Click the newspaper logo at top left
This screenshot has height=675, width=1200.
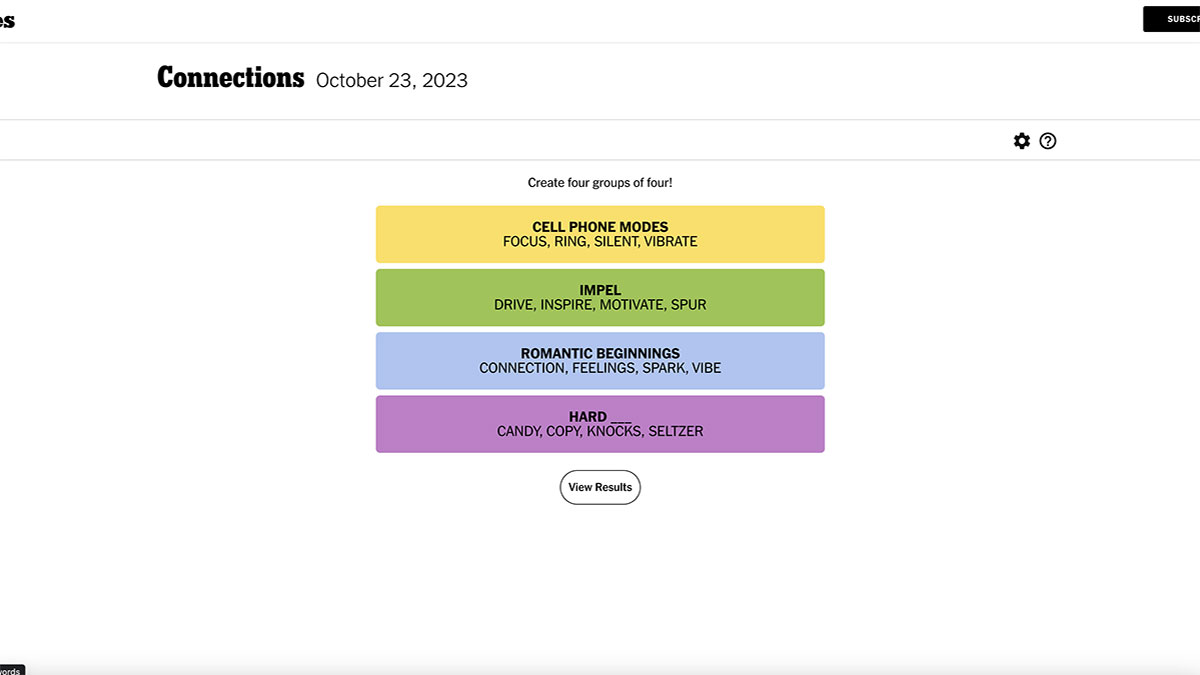(x=7, y=20)
